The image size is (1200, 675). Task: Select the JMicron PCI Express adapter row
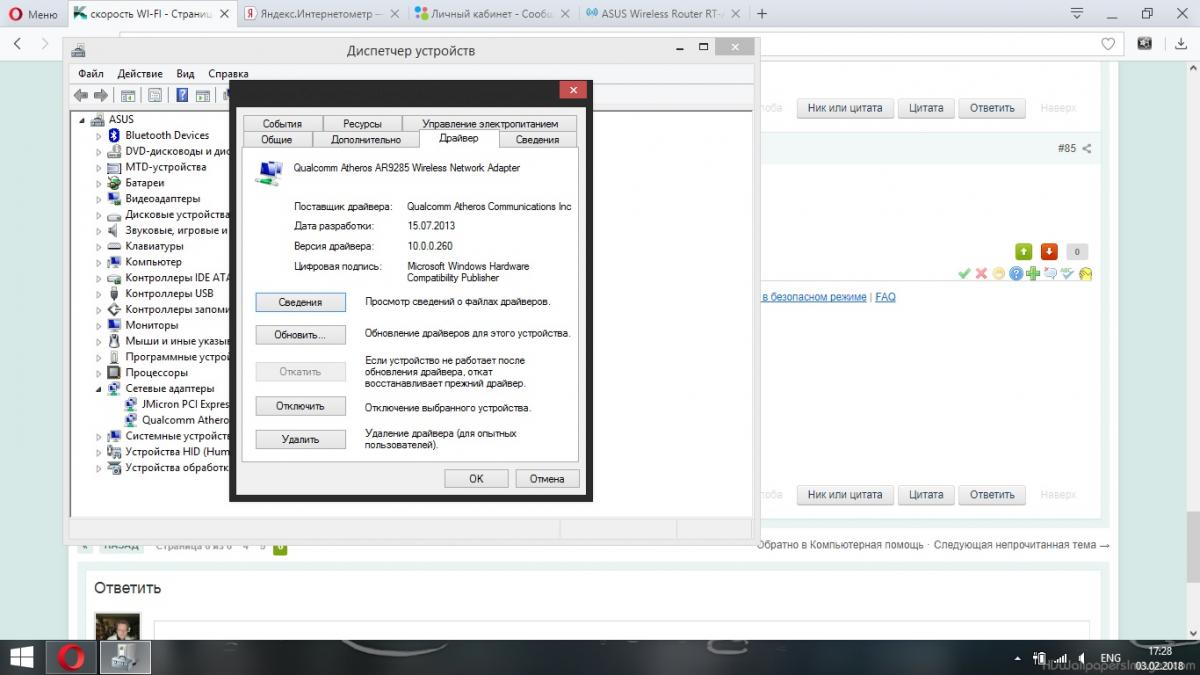click(x=177, y=404)
